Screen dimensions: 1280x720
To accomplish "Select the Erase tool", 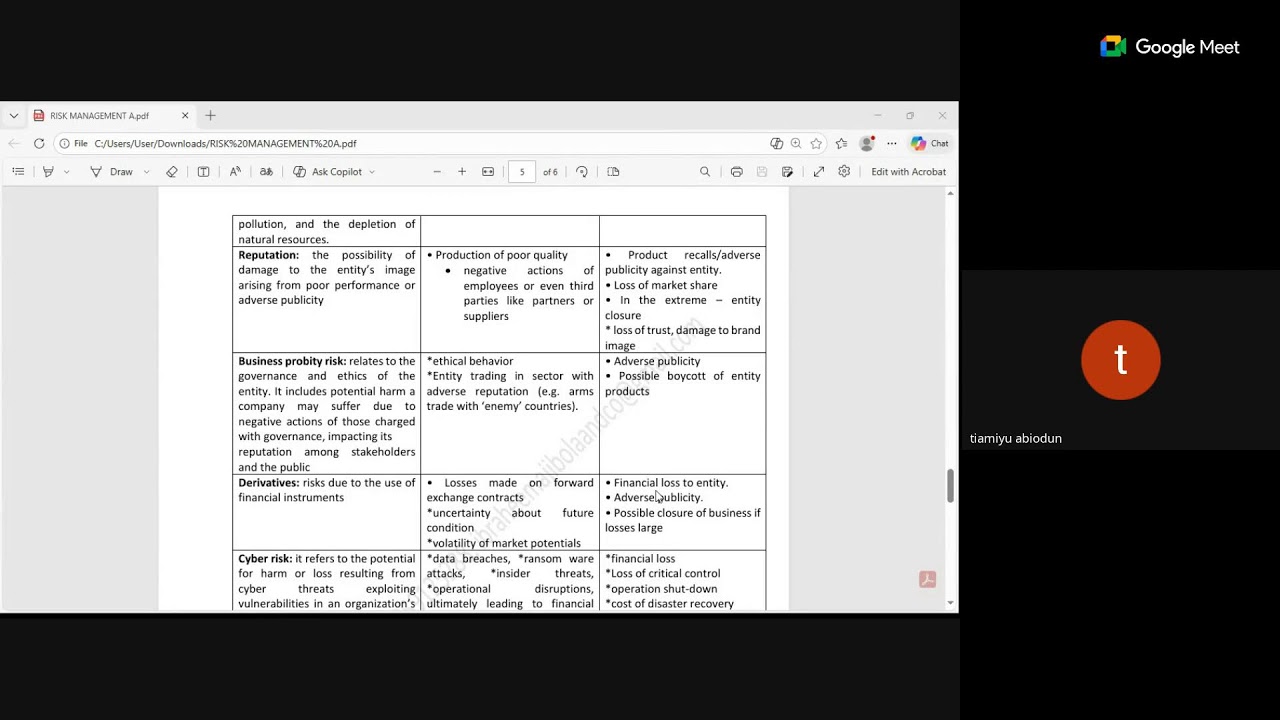I will 172,172.
